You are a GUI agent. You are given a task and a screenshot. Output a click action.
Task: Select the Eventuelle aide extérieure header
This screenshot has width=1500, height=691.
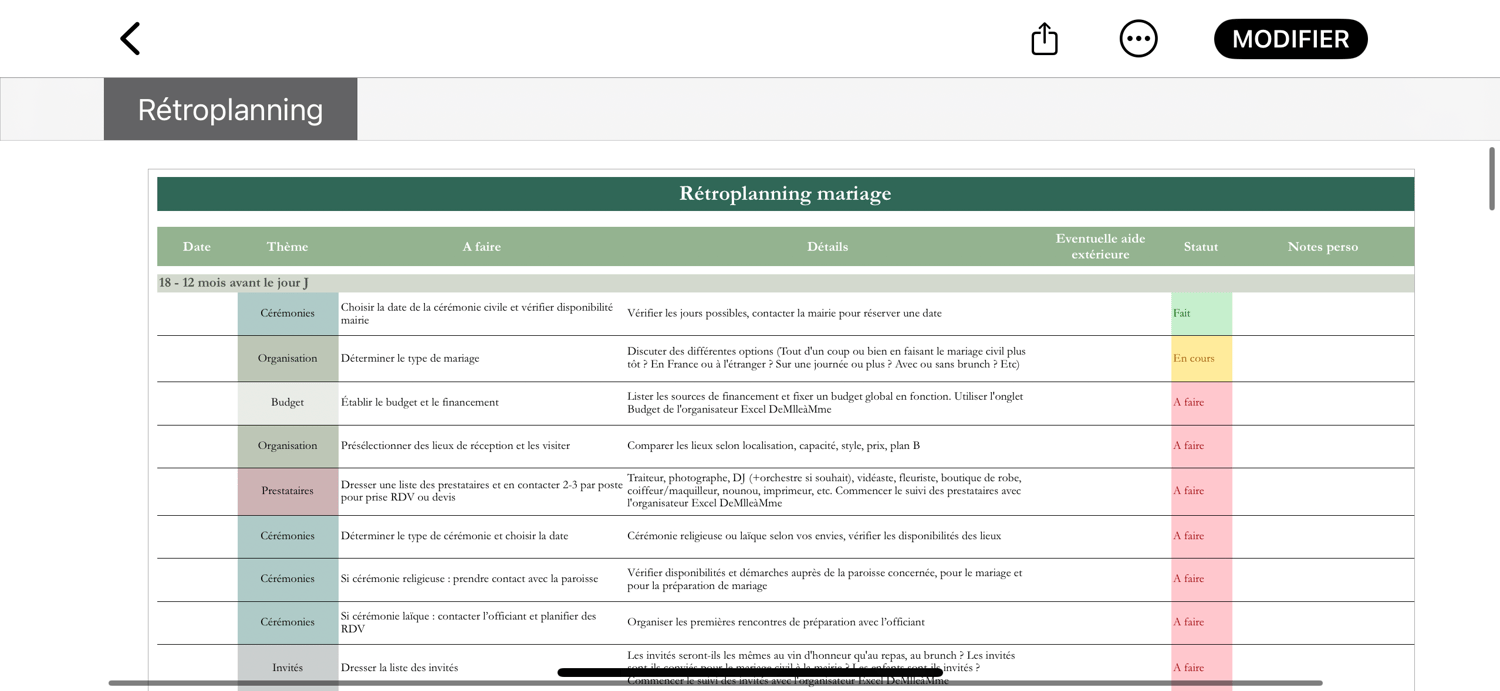click(1100, 247)
